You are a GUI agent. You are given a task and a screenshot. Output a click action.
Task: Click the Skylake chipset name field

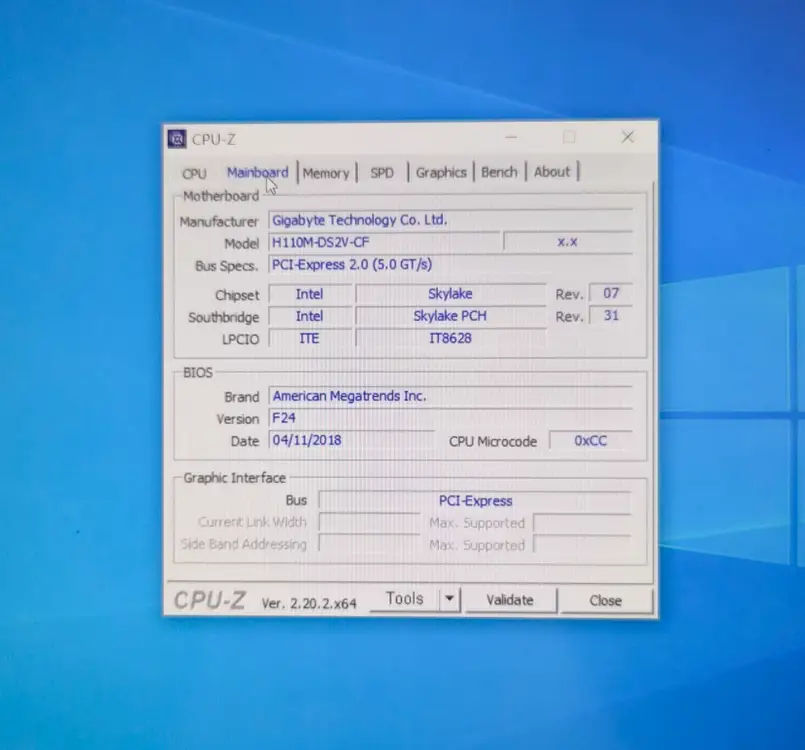click(x=450, y=294)
